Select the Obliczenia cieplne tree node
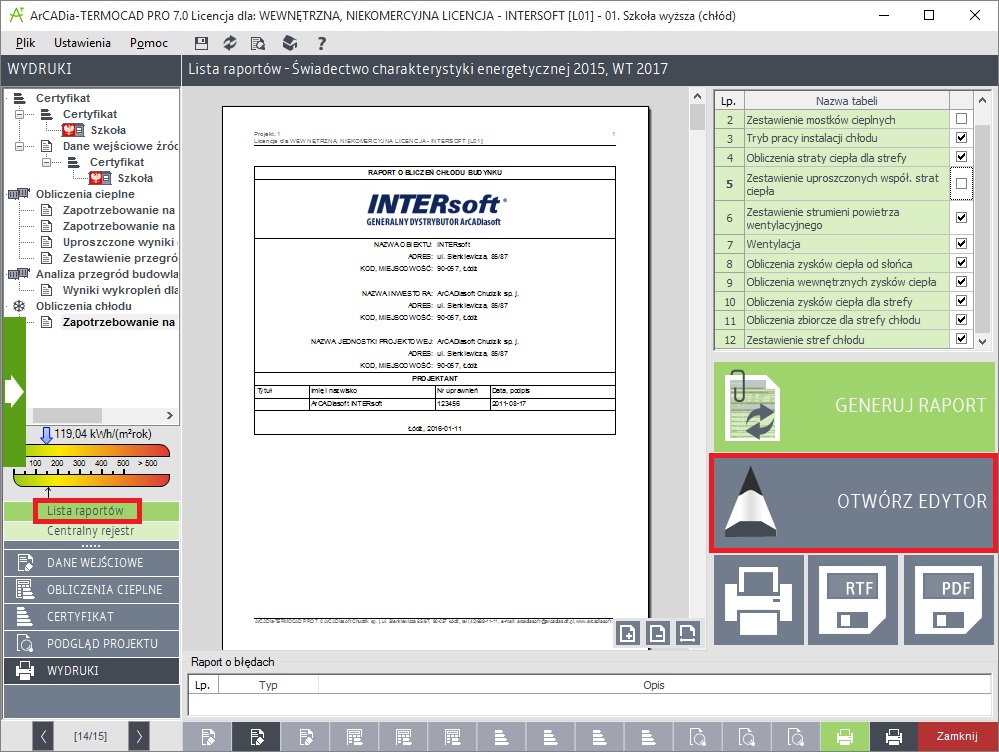Viewport: 999px width, 752px height. 85,194
